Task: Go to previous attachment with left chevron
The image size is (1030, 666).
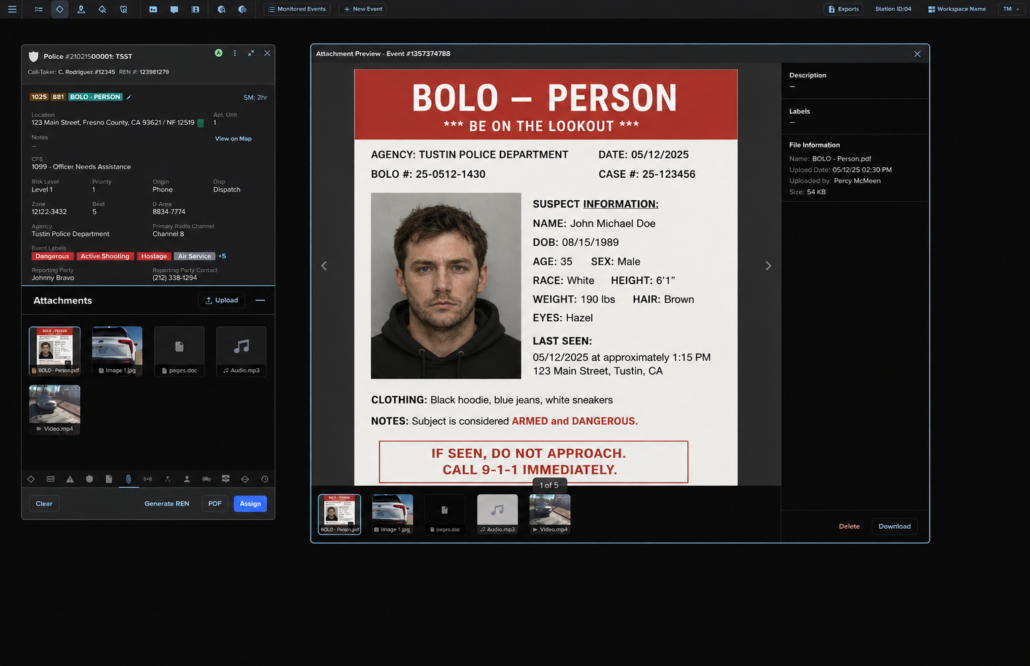Action: (x=324, y=266)
